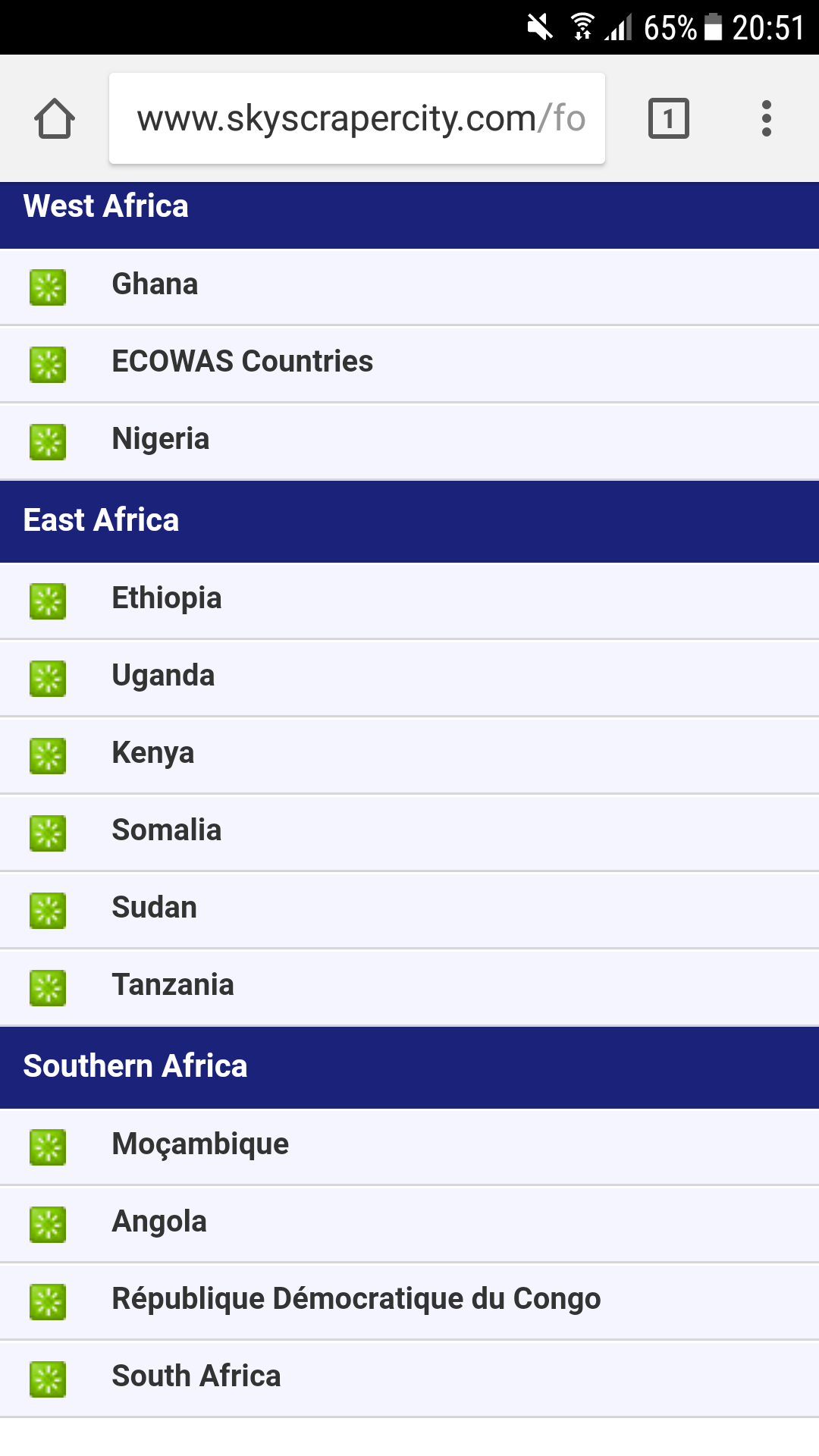Select the Southern Africa section header
The height and width of the screenshot is (1456, 819).
135,1066
